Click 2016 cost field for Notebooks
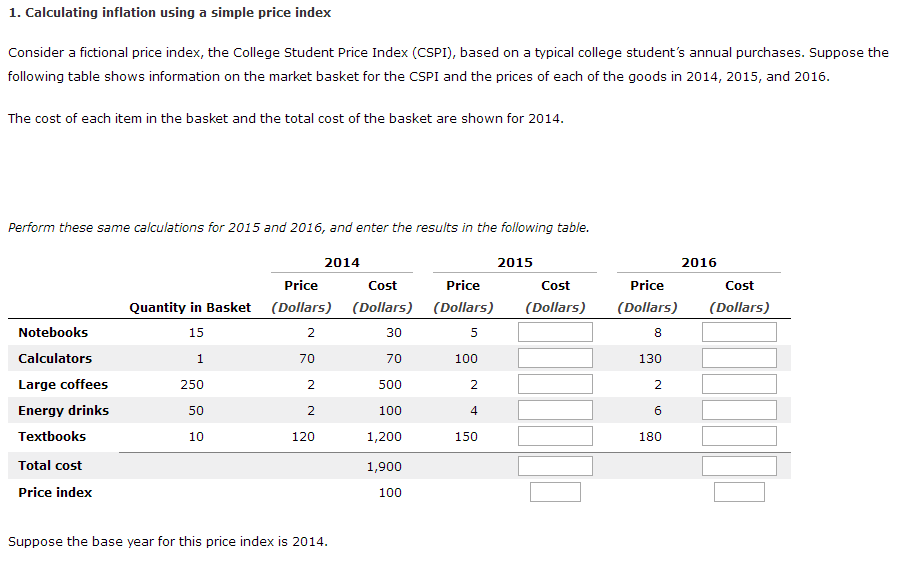This screenshot has width=902, height=580. (x=739, y=332)
